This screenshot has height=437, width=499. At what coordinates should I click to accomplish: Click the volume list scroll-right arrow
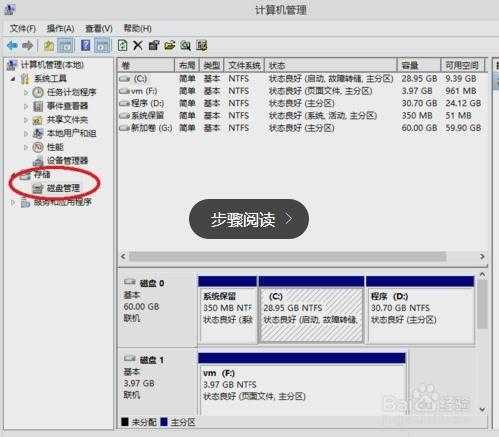(482, 256)
